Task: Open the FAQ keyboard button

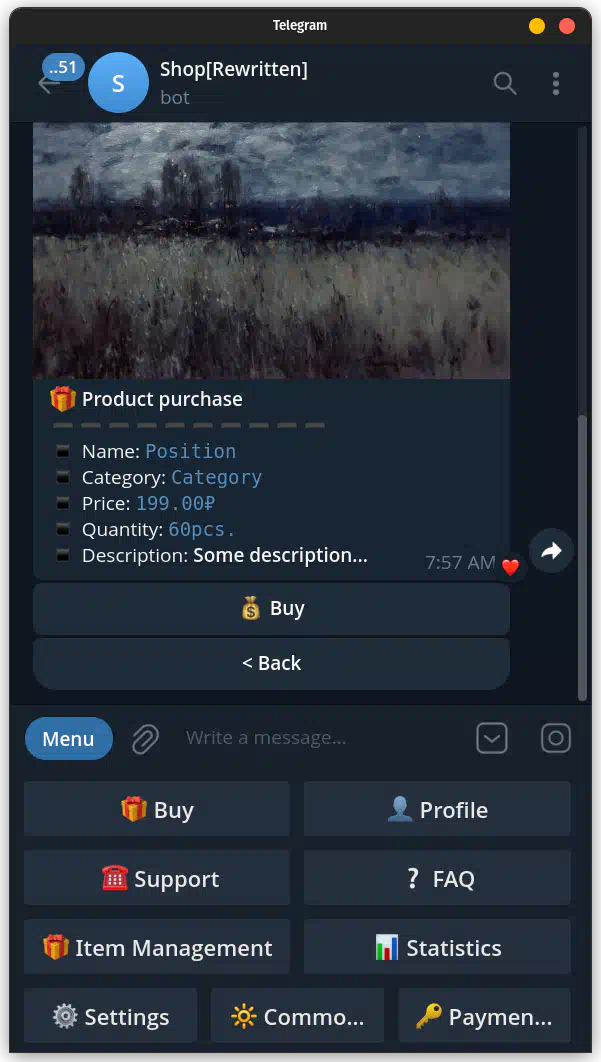Action: point(437,878)
